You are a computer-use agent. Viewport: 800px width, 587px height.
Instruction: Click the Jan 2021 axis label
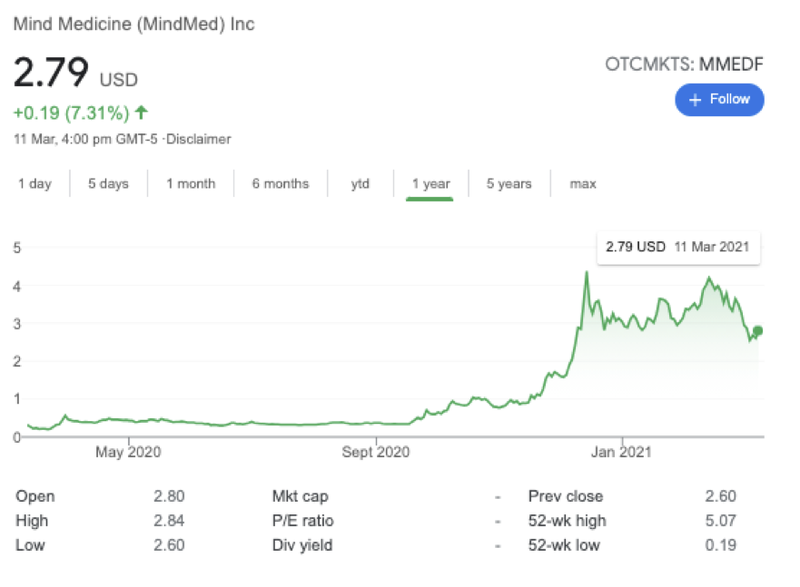point(621,452)
